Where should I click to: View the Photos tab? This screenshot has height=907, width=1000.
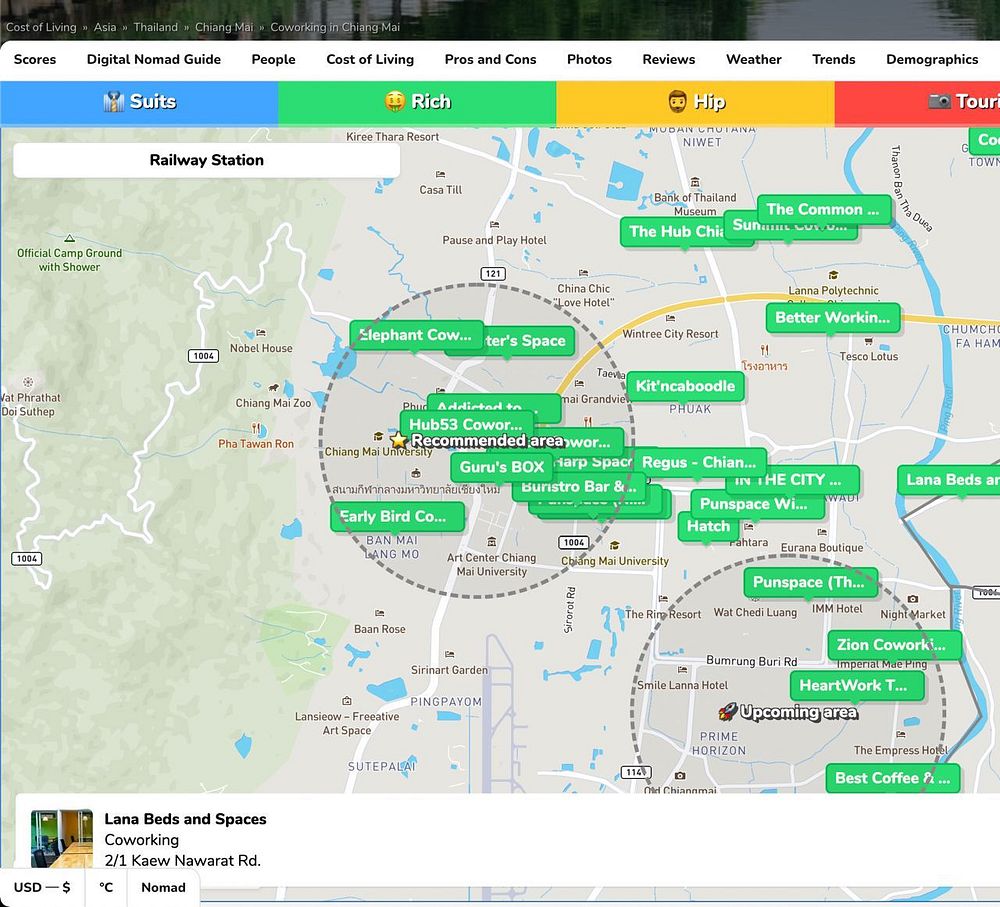[589, 59]
